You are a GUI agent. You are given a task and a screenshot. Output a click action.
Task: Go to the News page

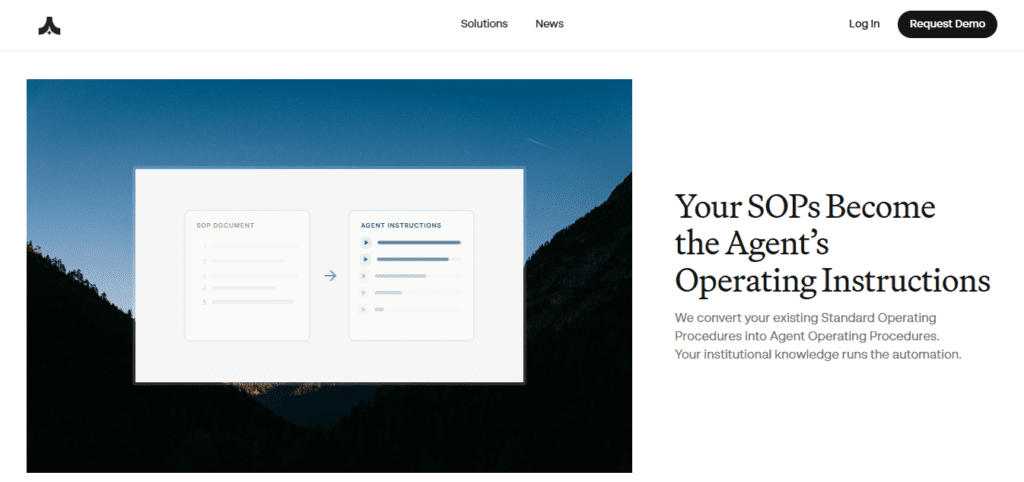[549, 24]
